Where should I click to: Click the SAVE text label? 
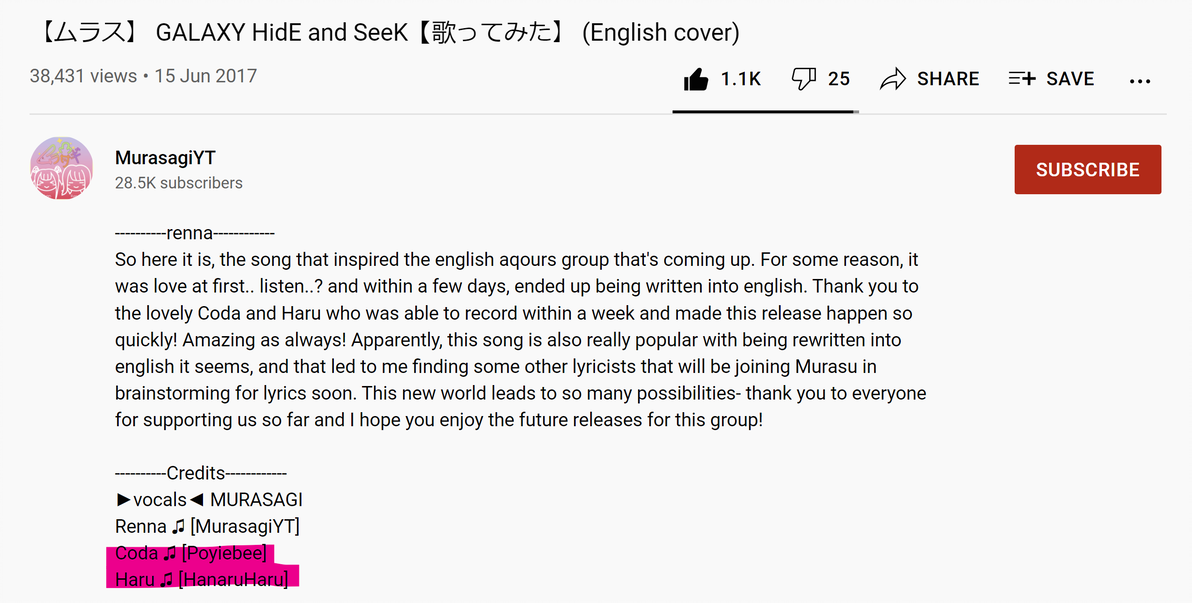(1070, 79)
